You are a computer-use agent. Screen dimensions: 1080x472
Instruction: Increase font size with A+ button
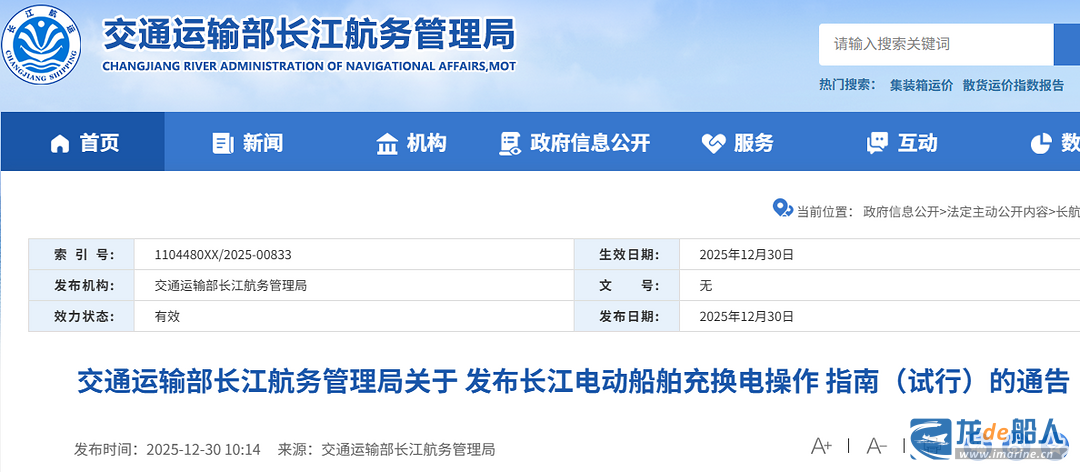[821, 446]
